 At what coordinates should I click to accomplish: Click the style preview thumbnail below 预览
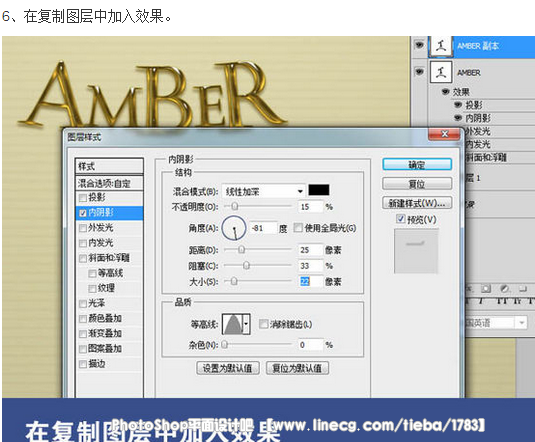click(416, 251)
